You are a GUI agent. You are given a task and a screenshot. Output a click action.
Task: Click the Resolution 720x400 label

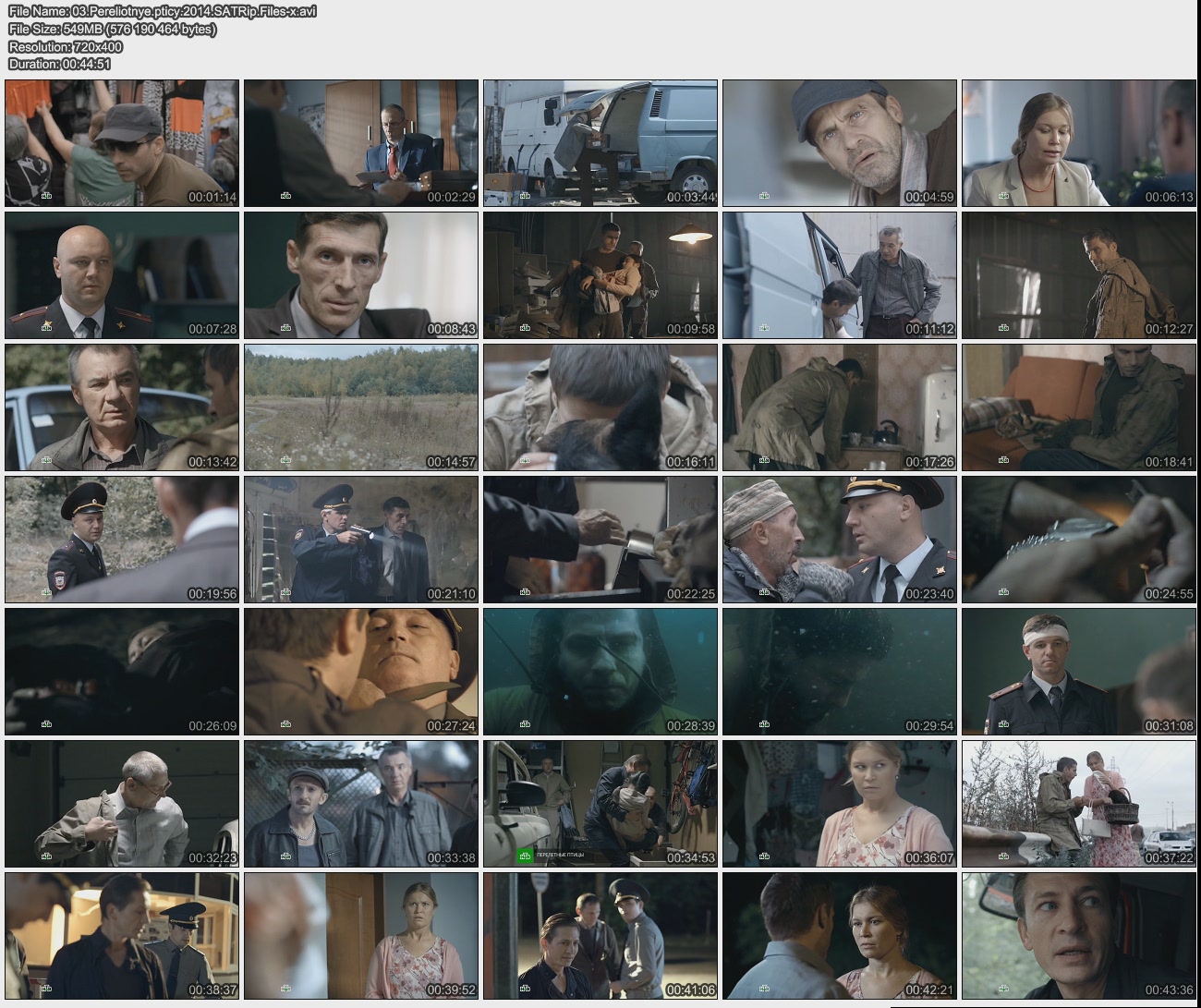coord(66,46)
